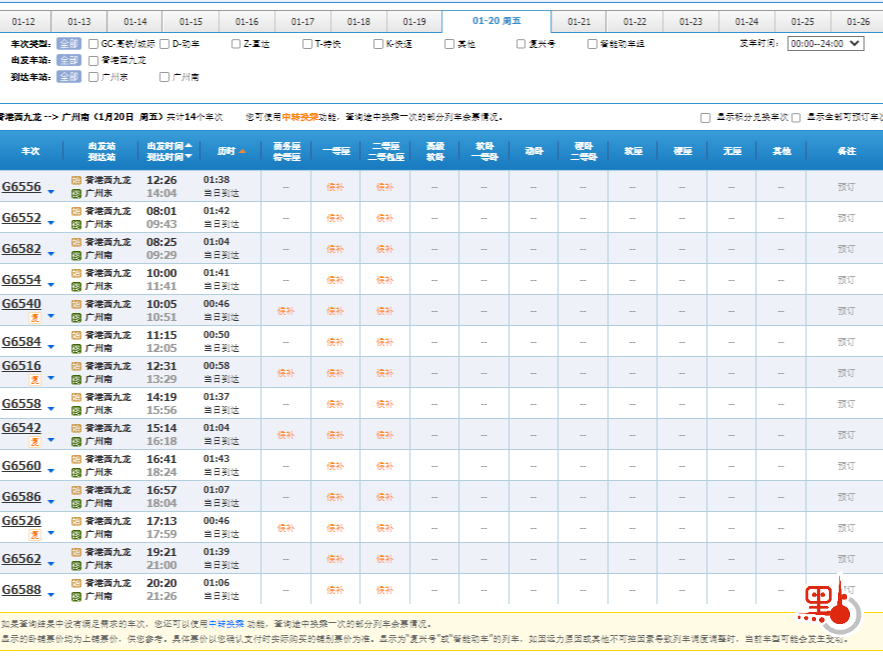The height and width of the screenshot is (656, 883).
Task: Select the 01-25 date tab
Action: pos(802,22)
